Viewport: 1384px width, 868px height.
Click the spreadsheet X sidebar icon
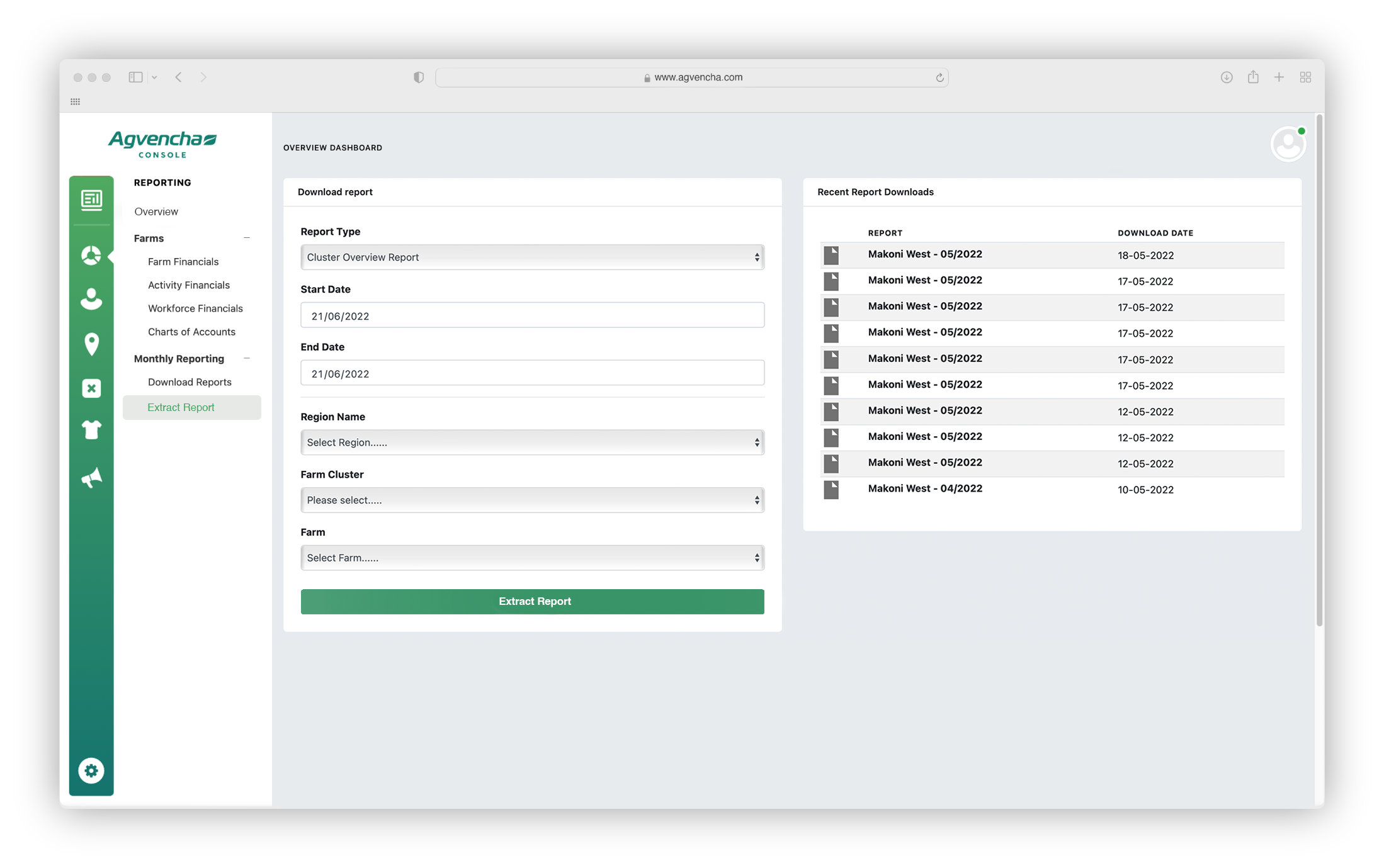pos(91,388)
